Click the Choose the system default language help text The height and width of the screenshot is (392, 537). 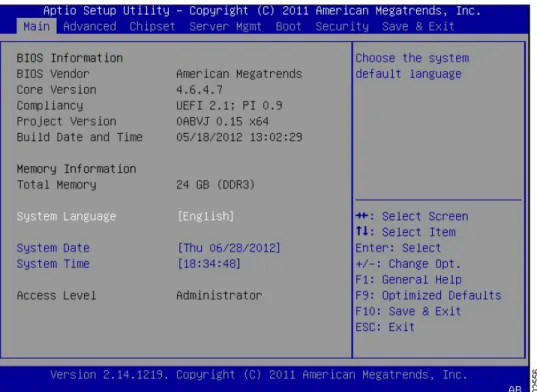(412, 66)
